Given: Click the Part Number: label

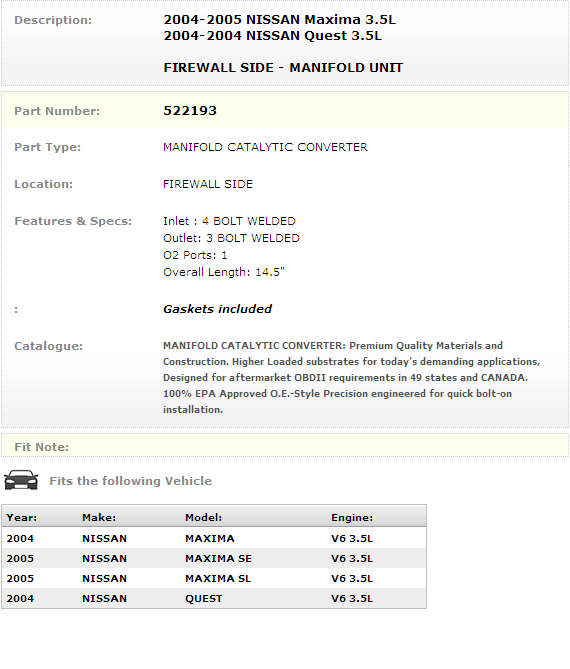Looking at the screenshot, I should [57, 111].
